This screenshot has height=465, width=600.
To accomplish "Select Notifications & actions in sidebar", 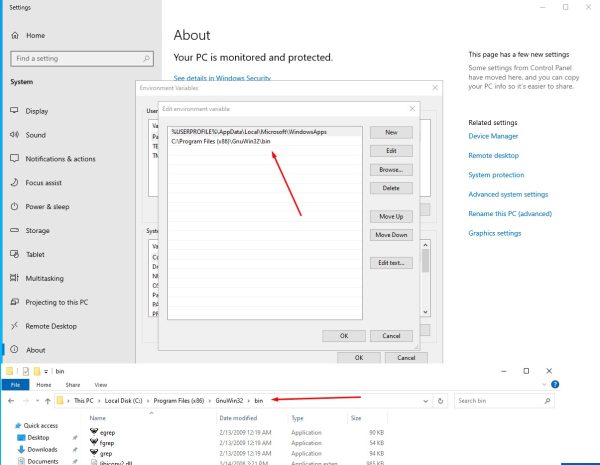I will [x=60, y=159].
